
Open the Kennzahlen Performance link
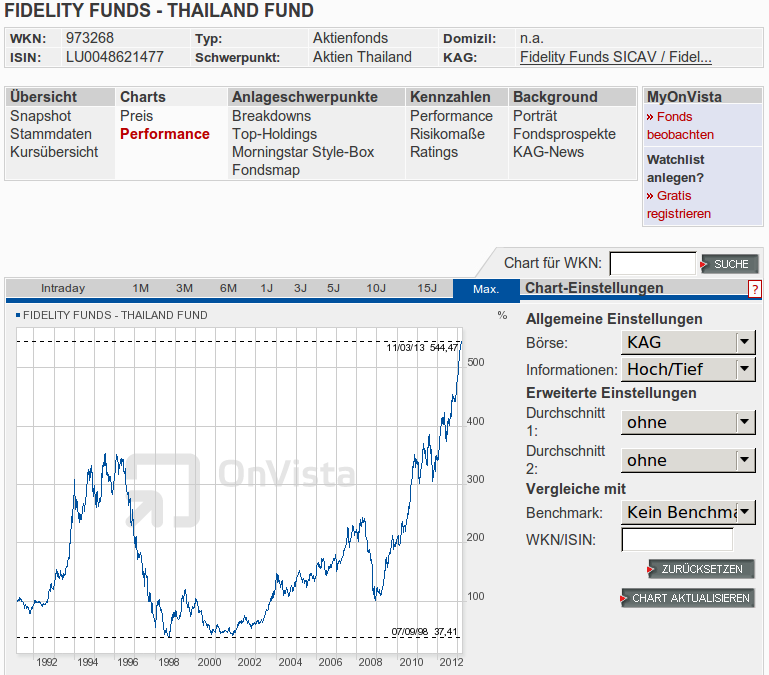(x=451, y=116)
